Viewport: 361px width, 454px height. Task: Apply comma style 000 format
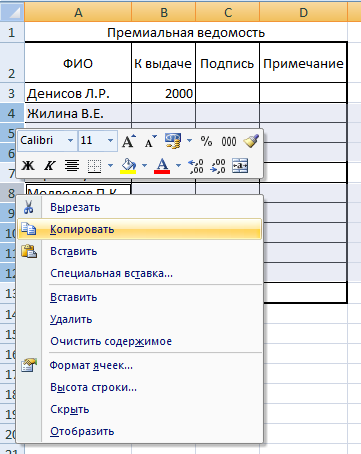click(229, 141)
